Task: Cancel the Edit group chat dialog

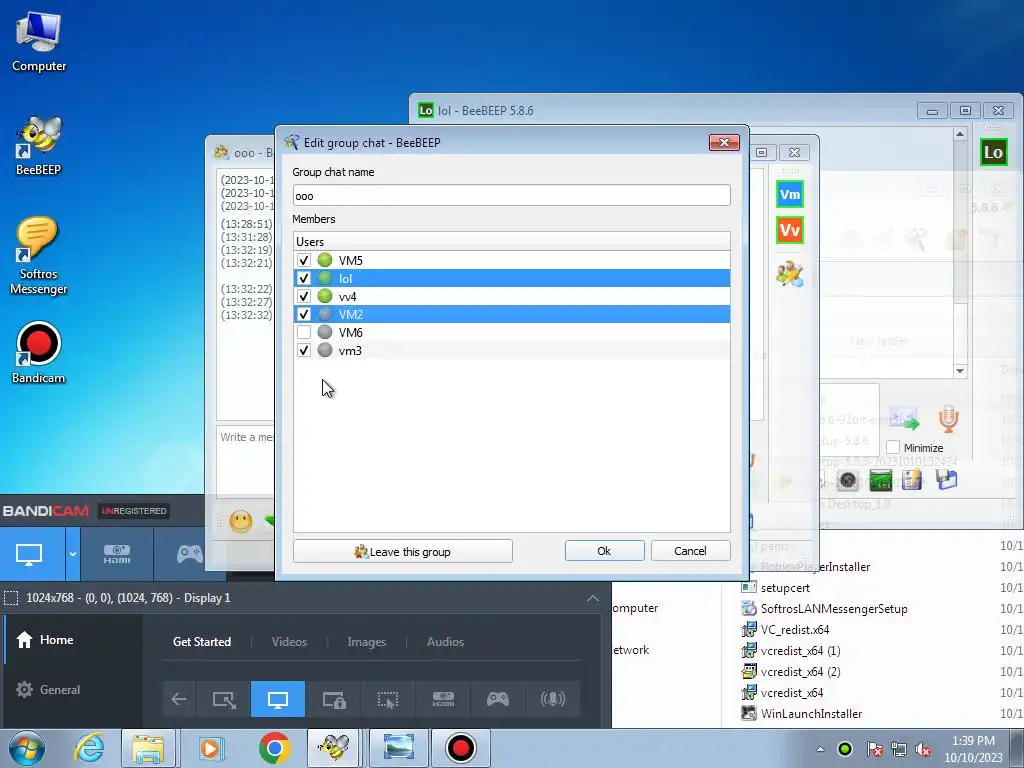Action: [x=690, y=551]
